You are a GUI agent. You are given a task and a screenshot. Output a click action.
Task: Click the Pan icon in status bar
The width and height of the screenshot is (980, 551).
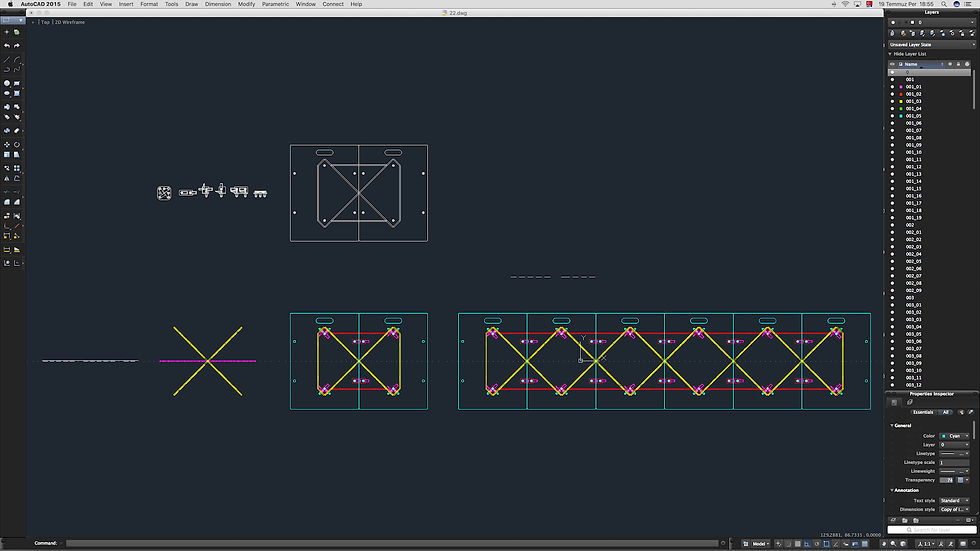(884, 544)
